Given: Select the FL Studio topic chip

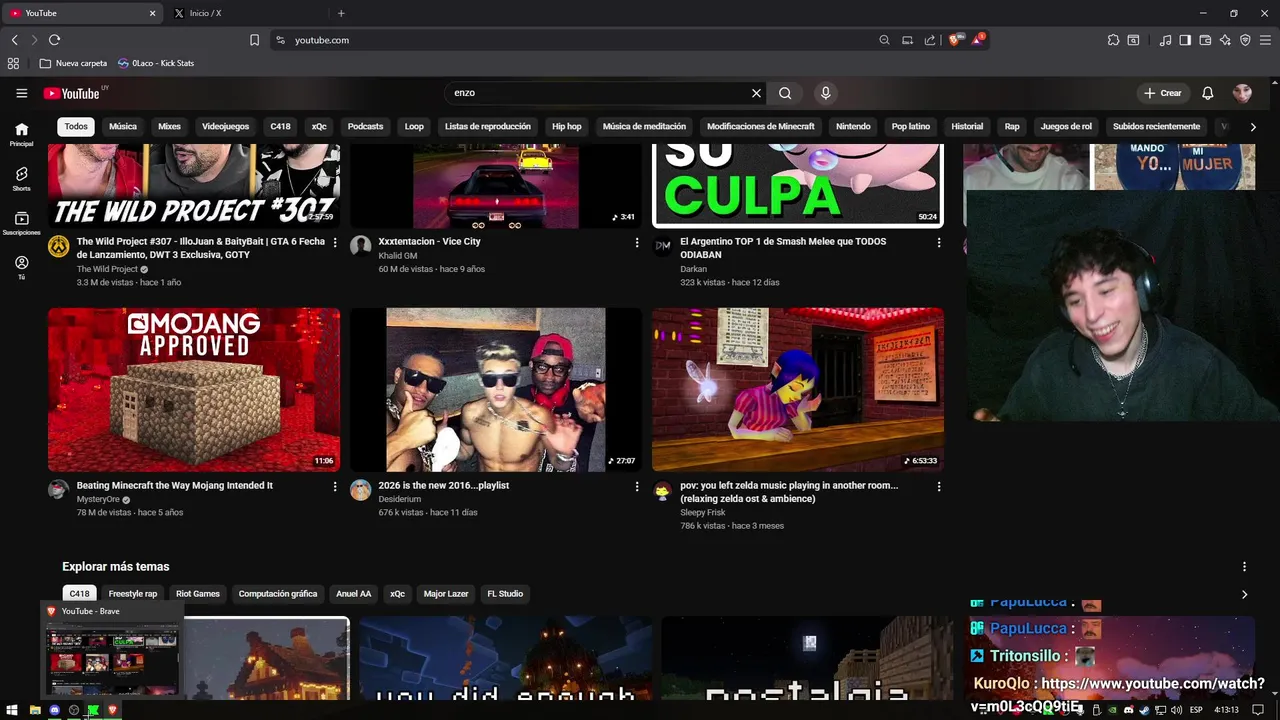Looking at the screenshot, I should coord(505,594).
